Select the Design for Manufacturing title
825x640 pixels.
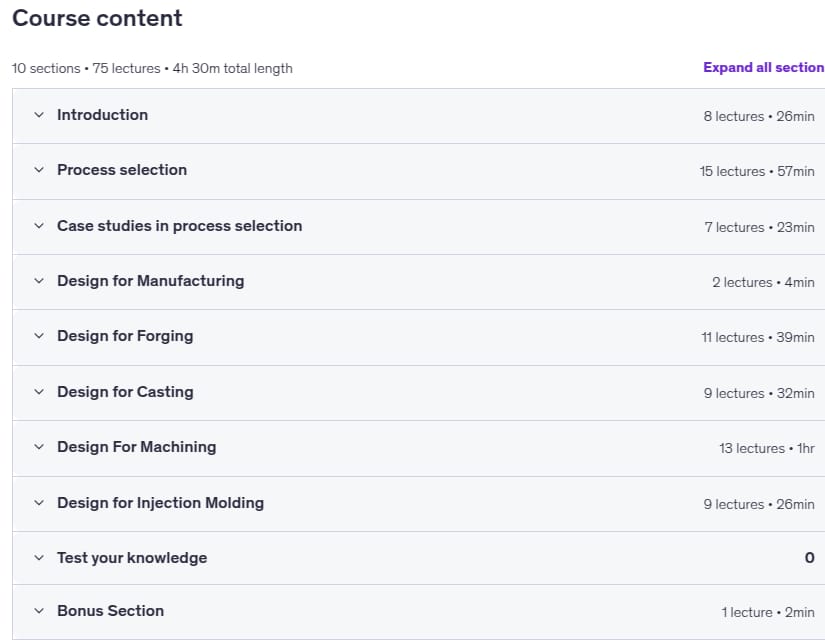[150, 281]
